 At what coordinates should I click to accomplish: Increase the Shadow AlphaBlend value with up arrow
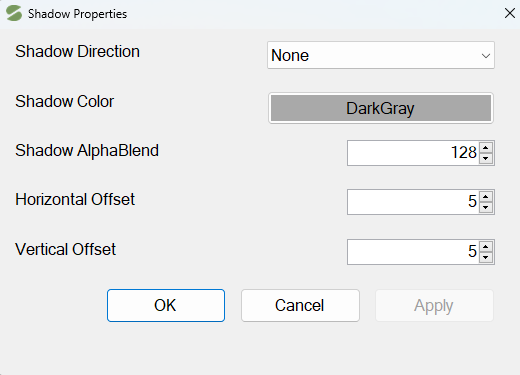pos(486,148)
